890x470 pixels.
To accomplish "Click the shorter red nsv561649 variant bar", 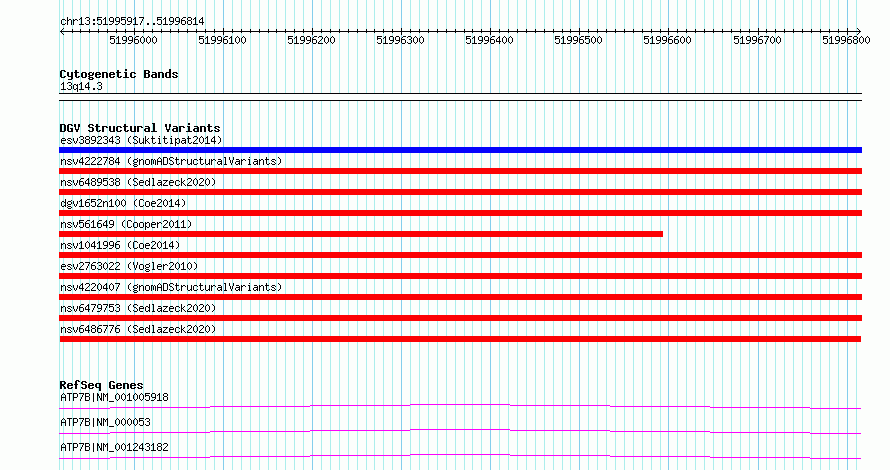I will (361, 234).
